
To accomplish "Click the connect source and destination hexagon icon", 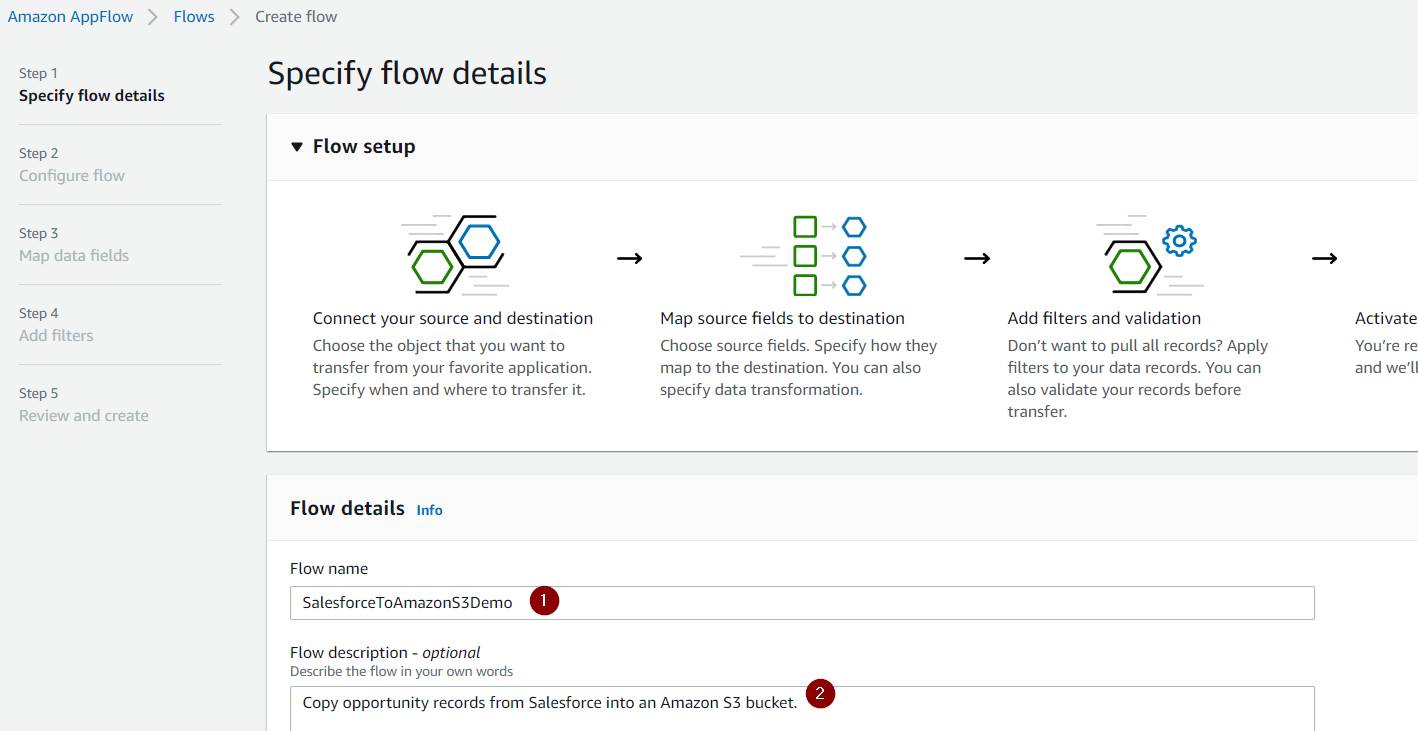I will [453, 251].
